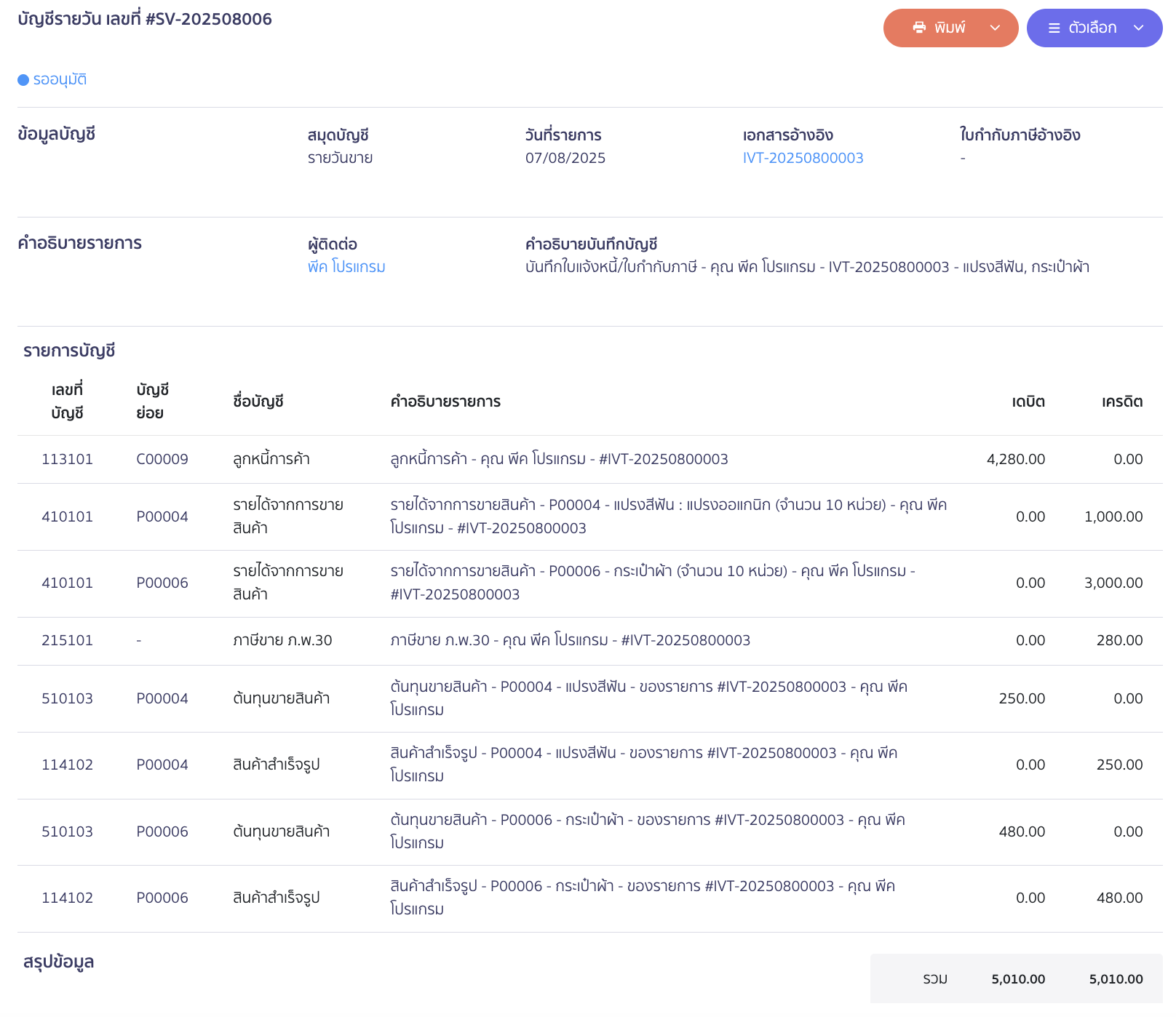This screenshot has width=1176, height=1017.
Task: Click the คำอธิบายรายการ column header
Action: coord(445,402)
